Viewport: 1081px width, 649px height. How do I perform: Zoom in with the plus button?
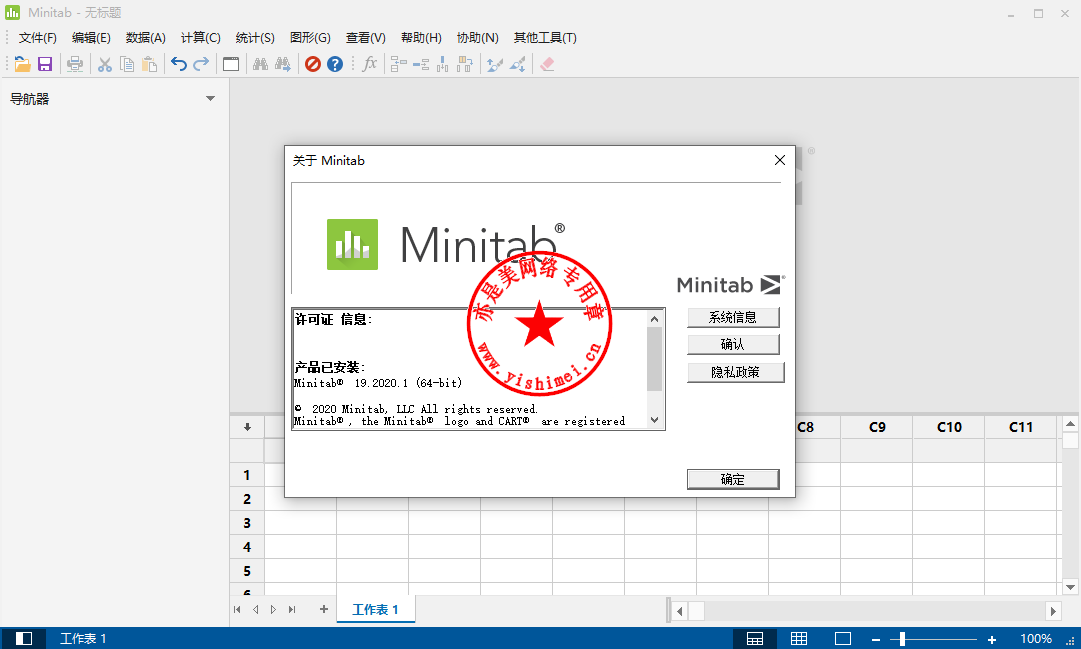(x=991, y=639)
